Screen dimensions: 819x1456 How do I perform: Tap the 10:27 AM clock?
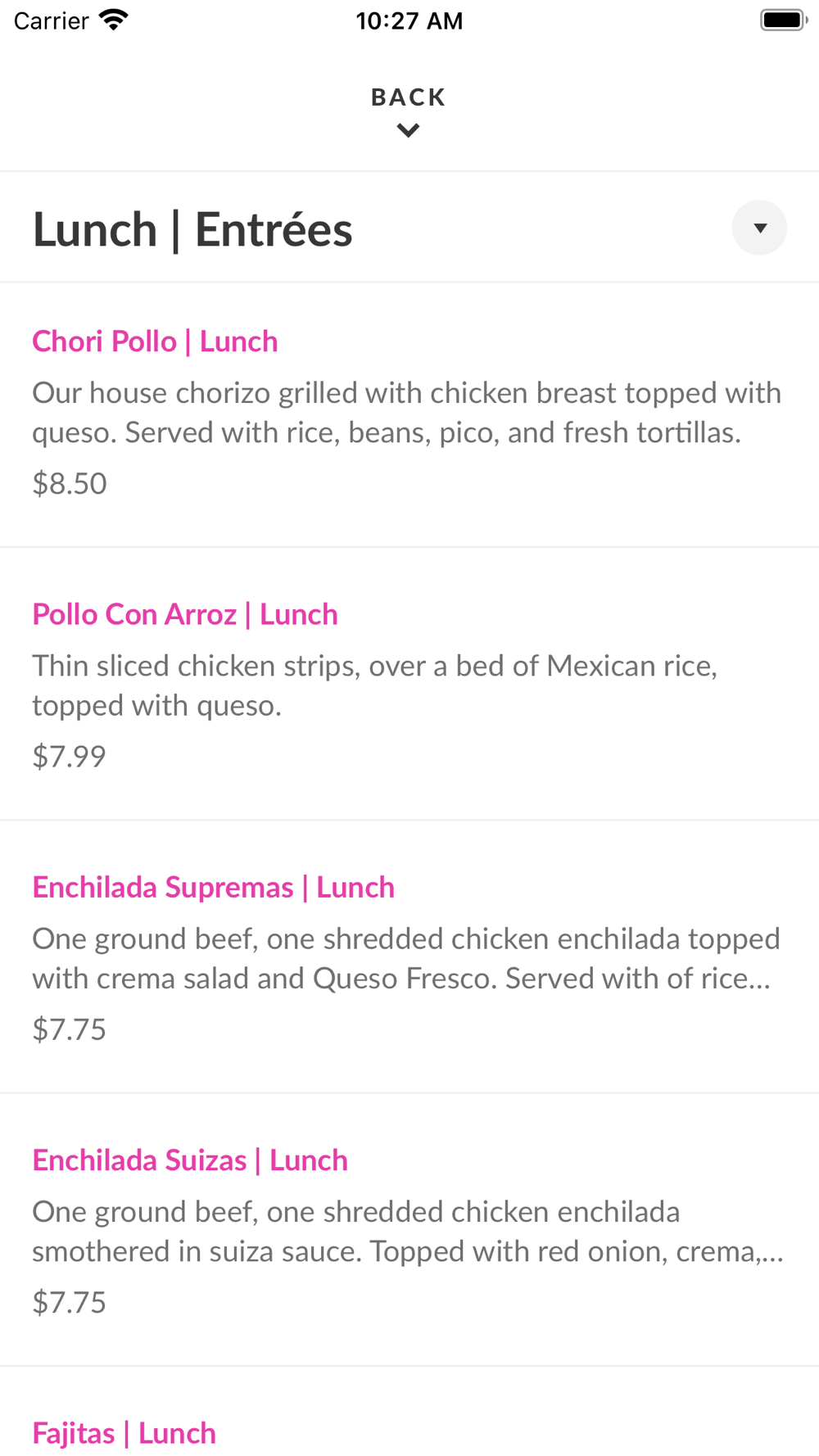pos(409,20)
